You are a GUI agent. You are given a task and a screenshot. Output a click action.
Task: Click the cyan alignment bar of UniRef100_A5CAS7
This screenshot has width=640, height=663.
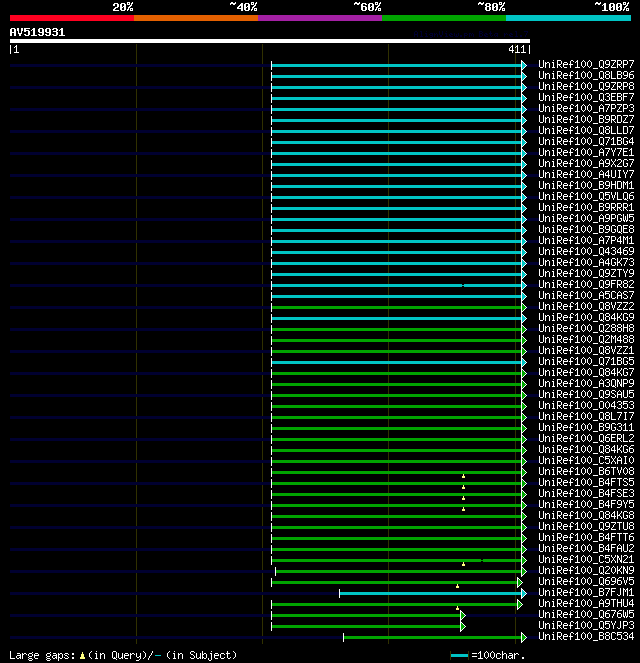(397, 296)
